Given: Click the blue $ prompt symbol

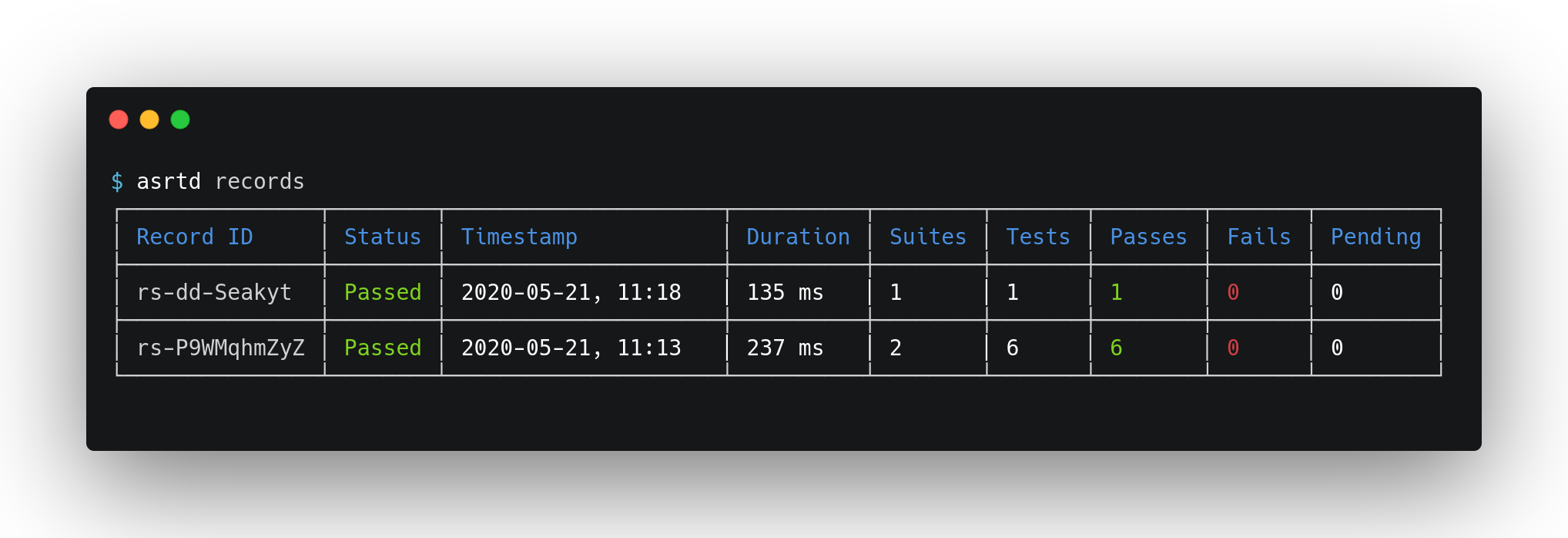Looking at the screenshot, I should point(117,181).
